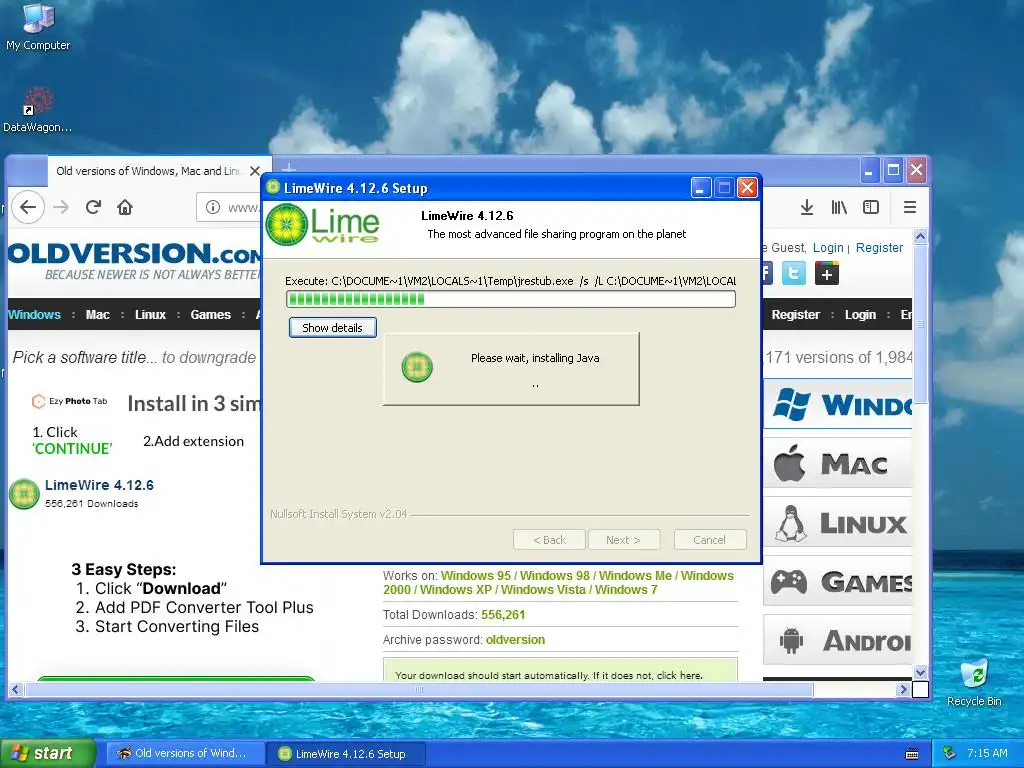Open the Windows nav menu item
1024x768 pixels.
(x=34, y=314)
